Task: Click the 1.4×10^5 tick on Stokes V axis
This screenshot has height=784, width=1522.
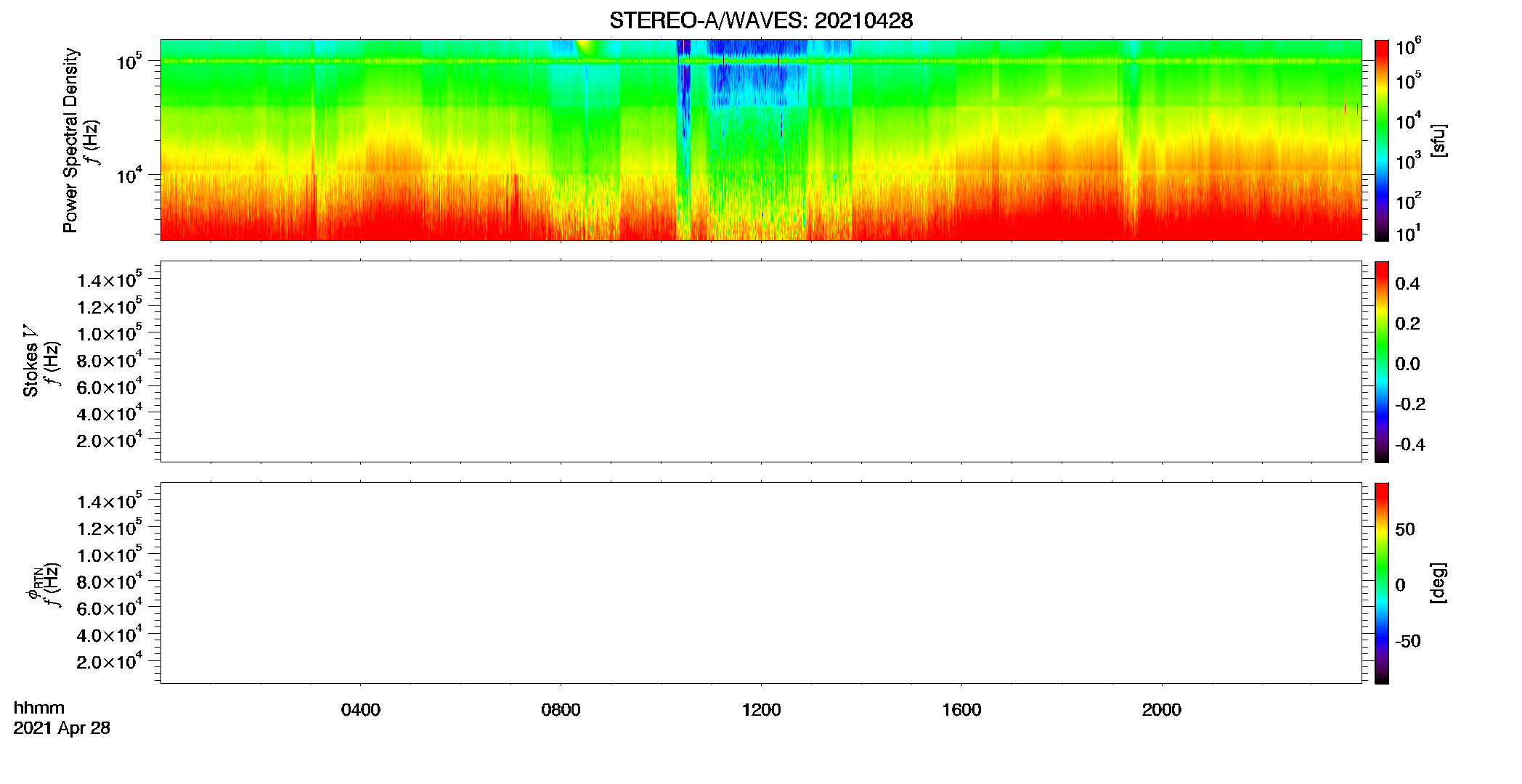Action: (110, 280)
